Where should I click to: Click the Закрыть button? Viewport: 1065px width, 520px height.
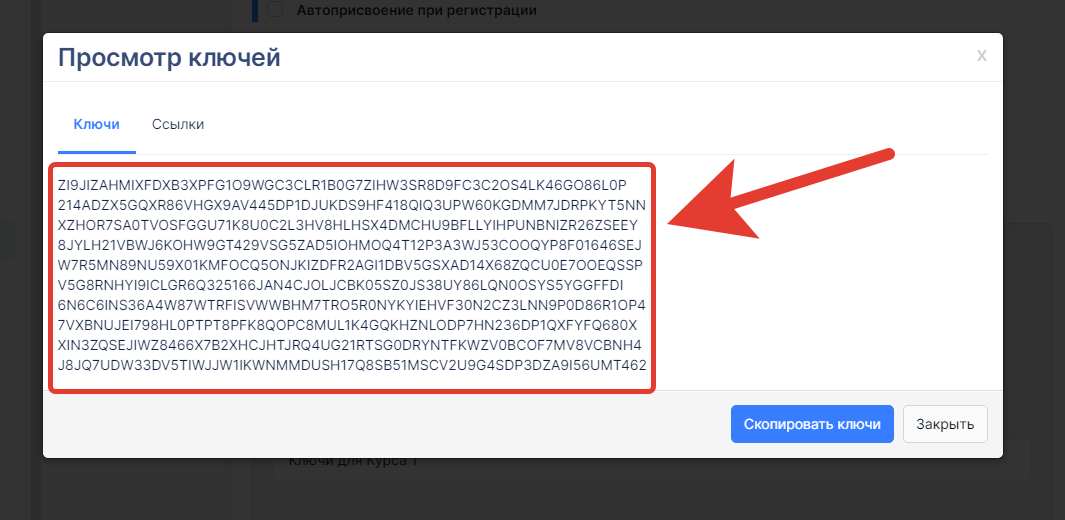click(945, 424)
